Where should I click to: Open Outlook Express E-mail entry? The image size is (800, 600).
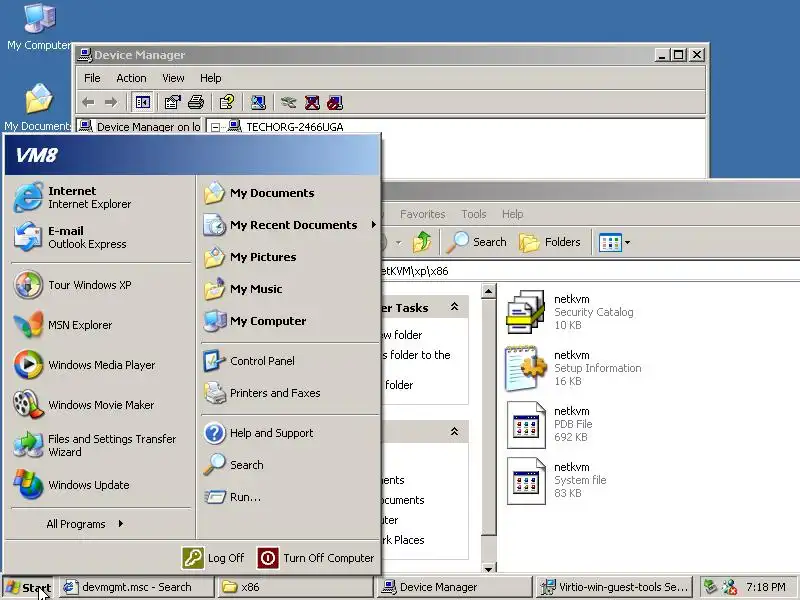99,237
